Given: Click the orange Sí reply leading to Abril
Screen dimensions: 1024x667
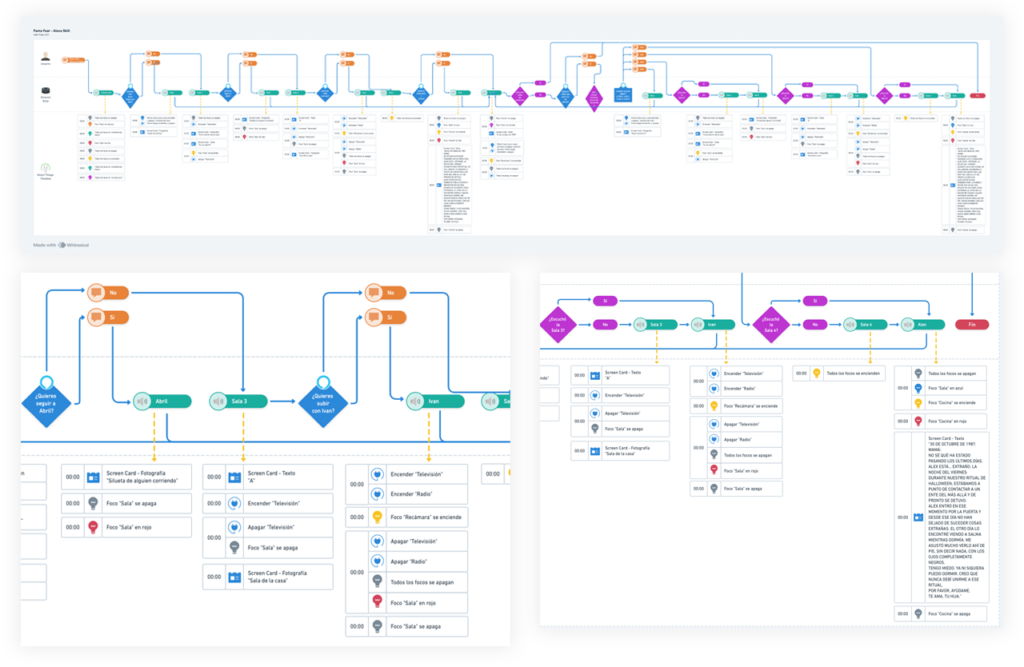Looking at the screenshot, I should 112,317.
